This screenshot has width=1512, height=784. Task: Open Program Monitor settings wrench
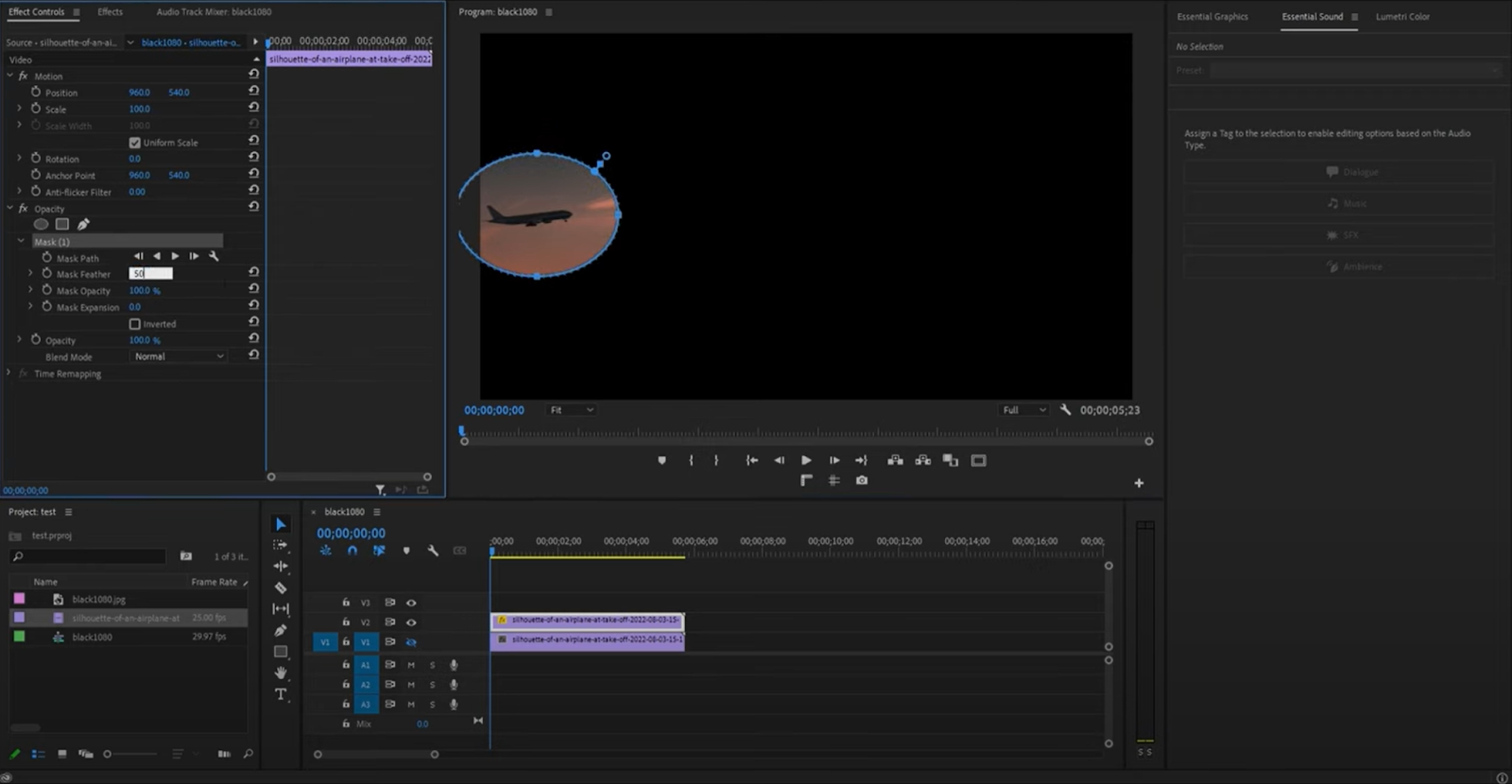pyautogui.click(x=1066, y=410)
